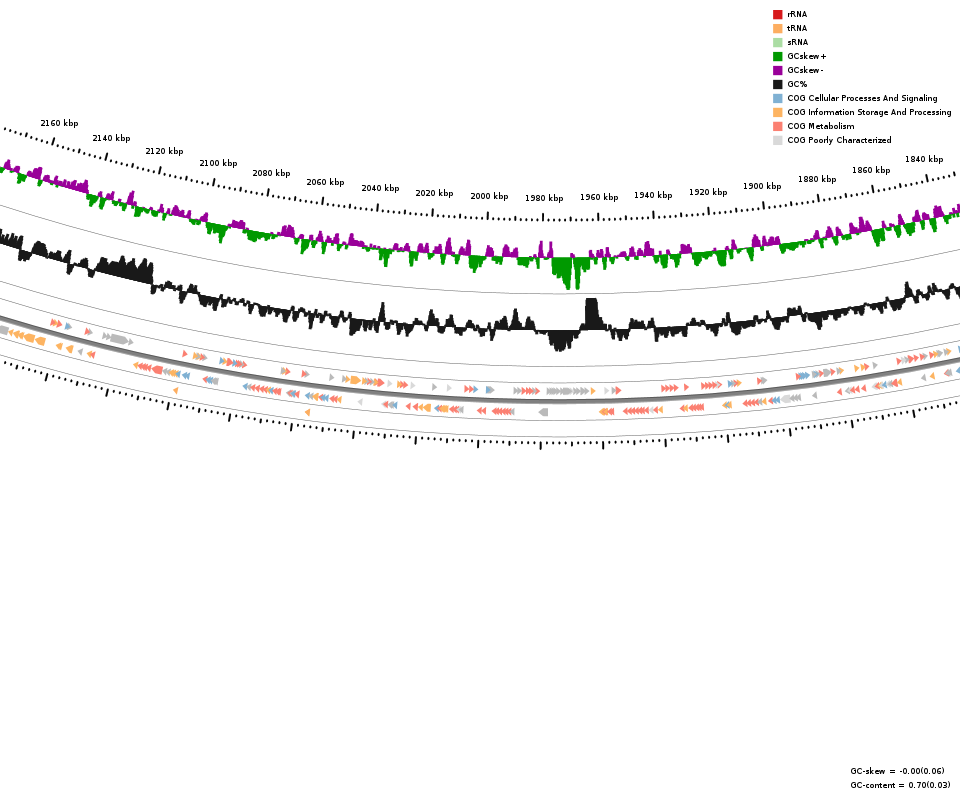Click the 1960 kbp ruler label
Screen dimensions: 960x800
point(599,197)
